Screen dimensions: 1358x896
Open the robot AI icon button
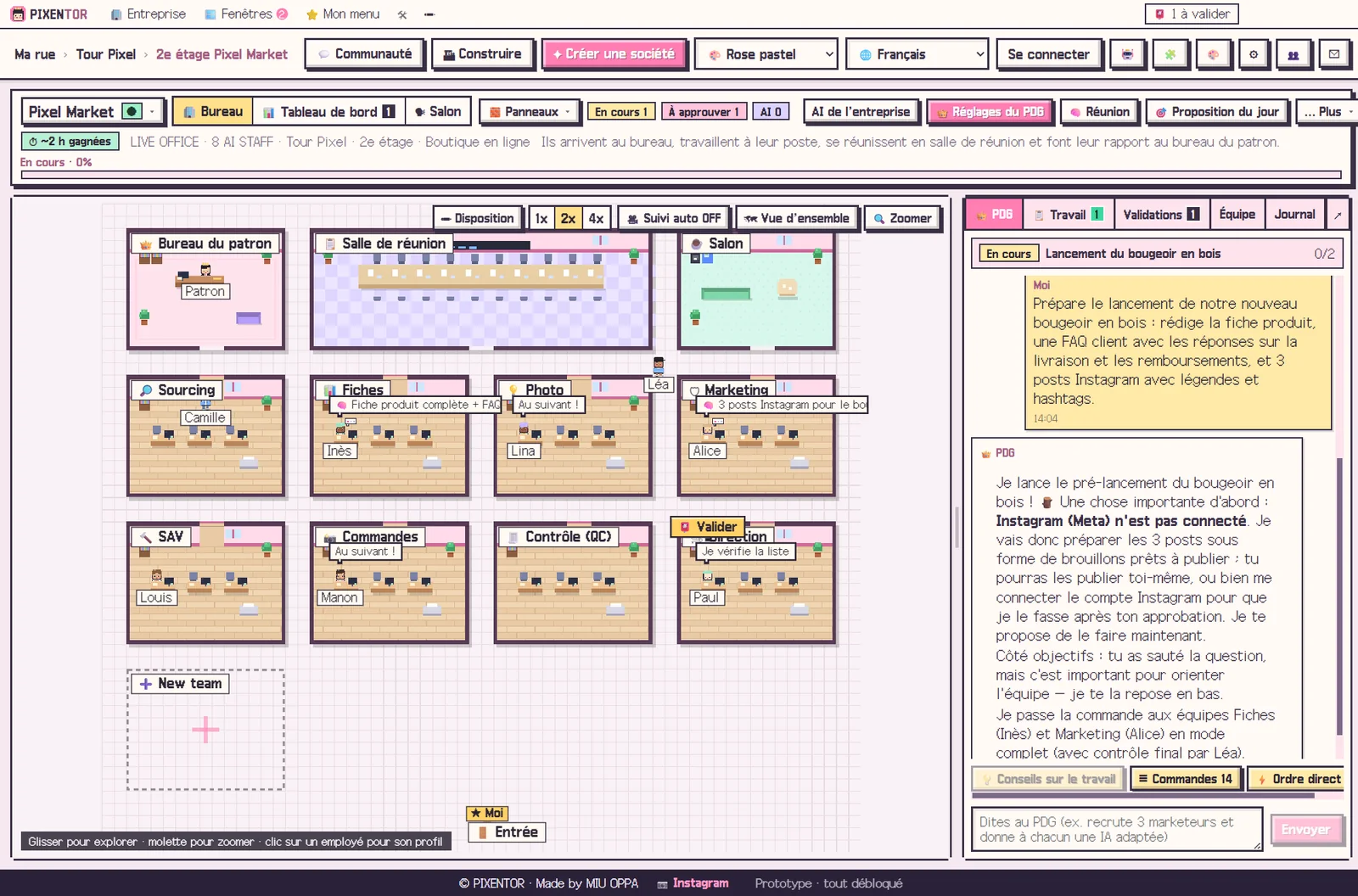(1127, 54)
